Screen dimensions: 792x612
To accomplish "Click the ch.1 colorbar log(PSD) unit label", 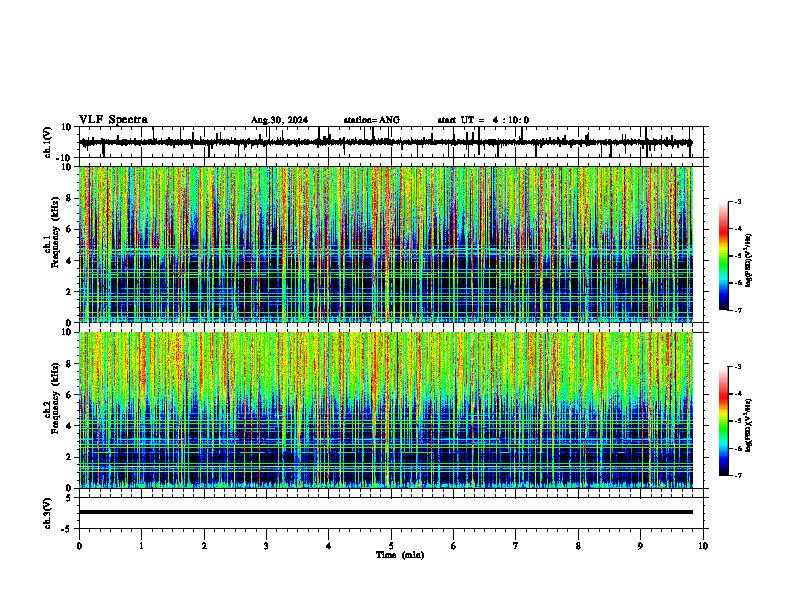I will tap(749, 261).
